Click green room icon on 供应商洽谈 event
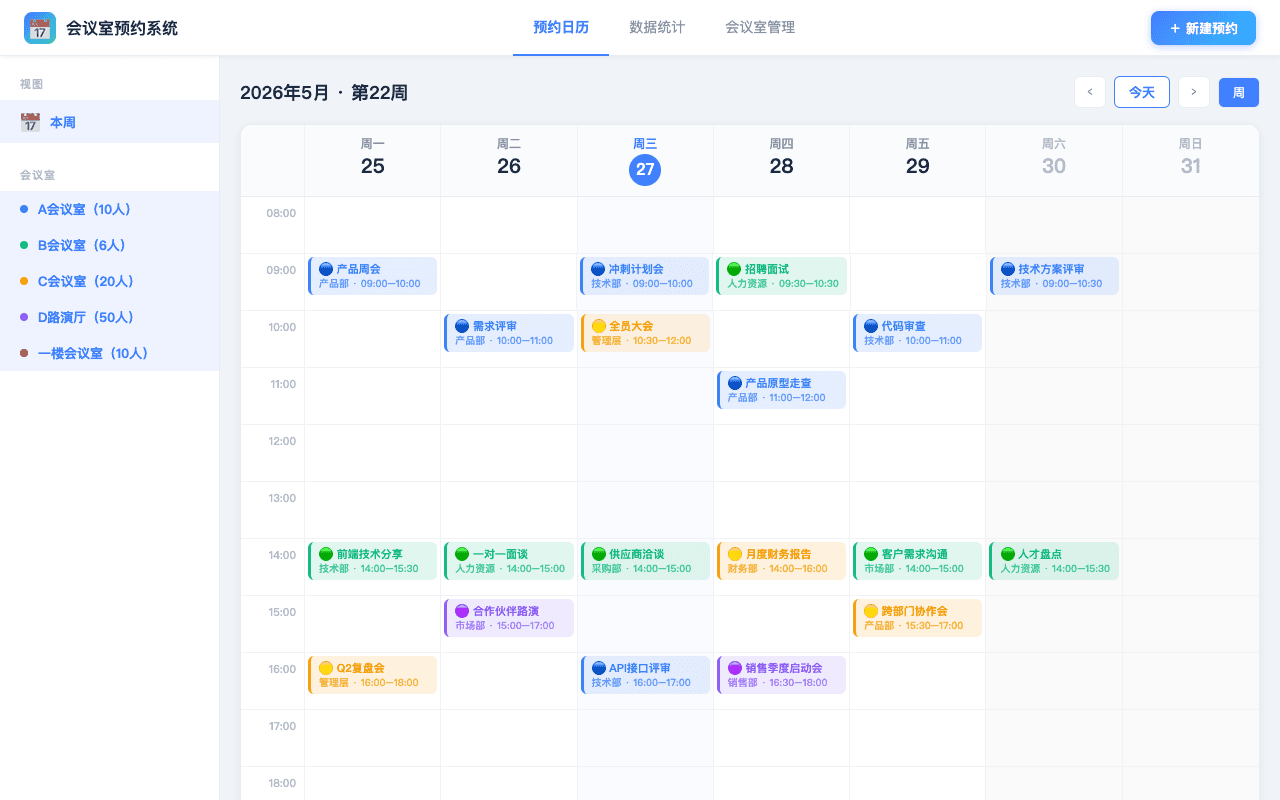 pos(598,554)
